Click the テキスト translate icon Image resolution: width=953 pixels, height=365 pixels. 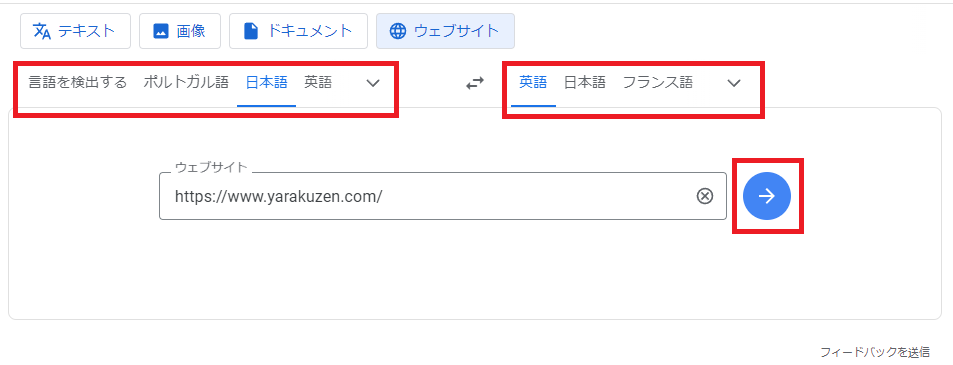[41, 31]
